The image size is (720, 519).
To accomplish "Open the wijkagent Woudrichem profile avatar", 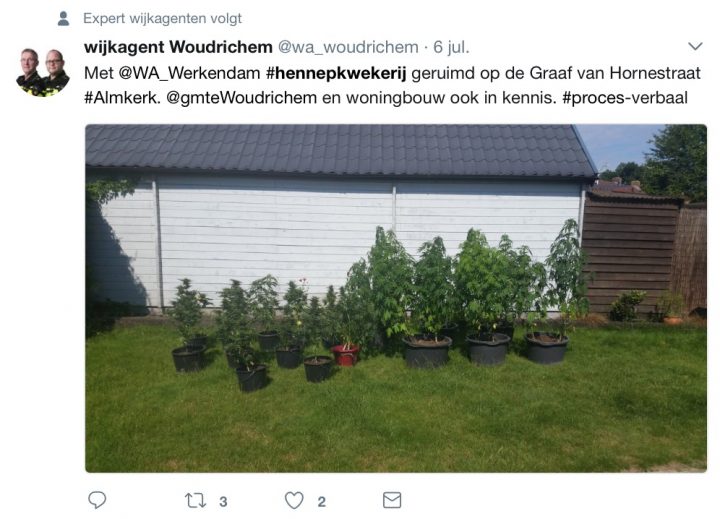I will (x=43, y=72).
